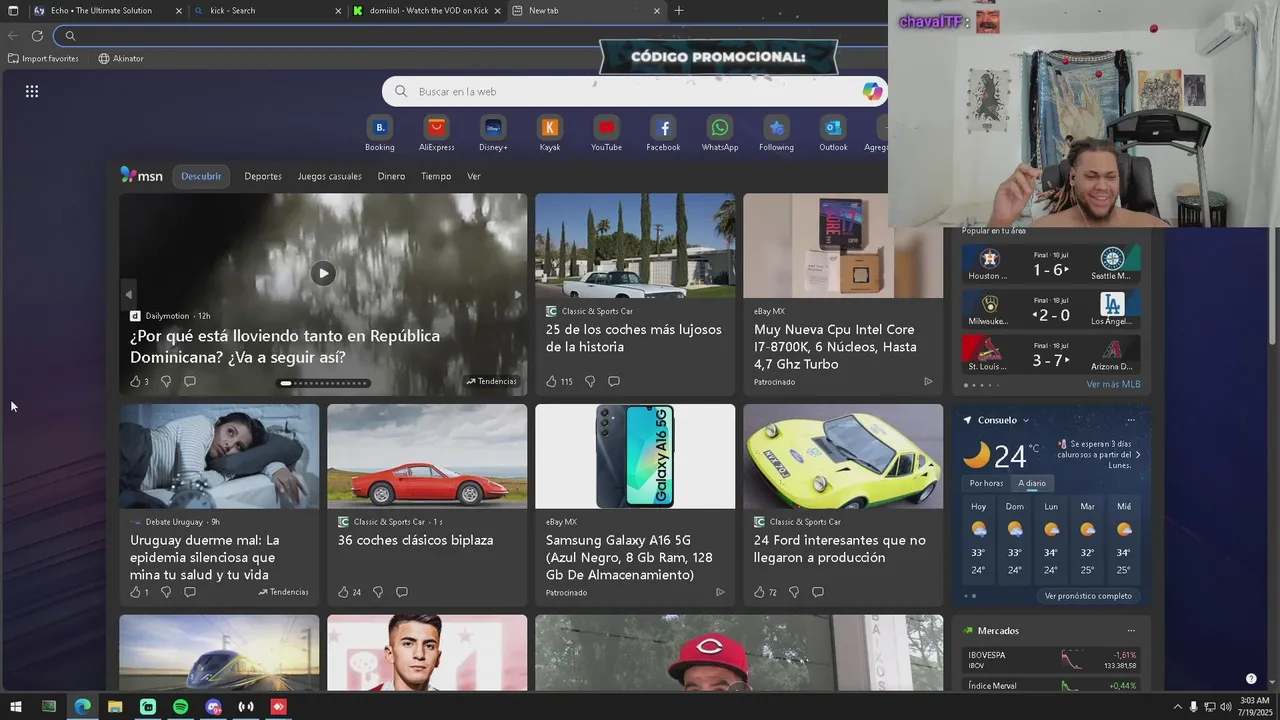Open the tab actions menu icon
This screenshot has width=1280, height=720.
(x=13, y=11)
